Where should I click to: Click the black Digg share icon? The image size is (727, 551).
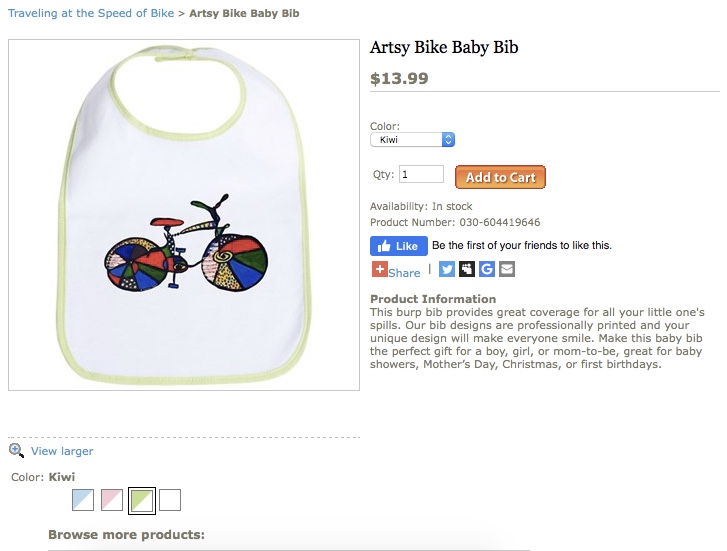pyautogui.click(x=466, y=269)
